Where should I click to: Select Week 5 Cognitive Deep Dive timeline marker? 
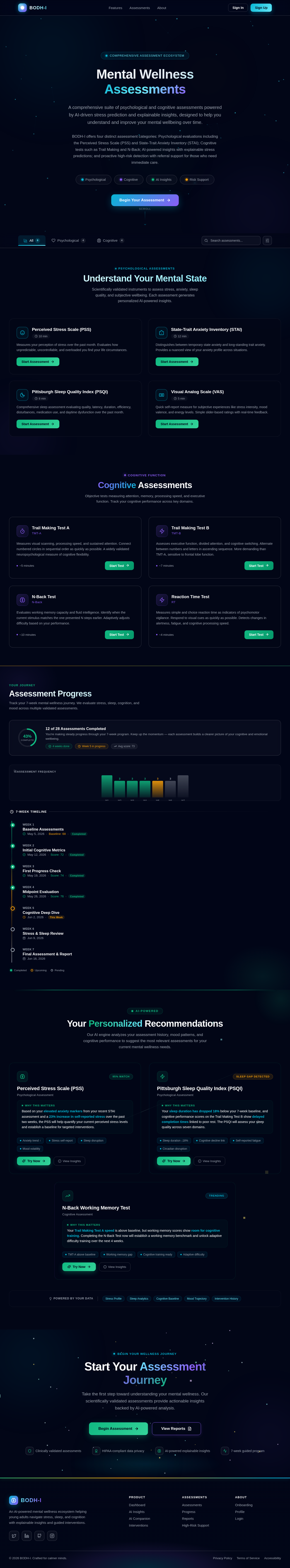[x=12, y=908]
